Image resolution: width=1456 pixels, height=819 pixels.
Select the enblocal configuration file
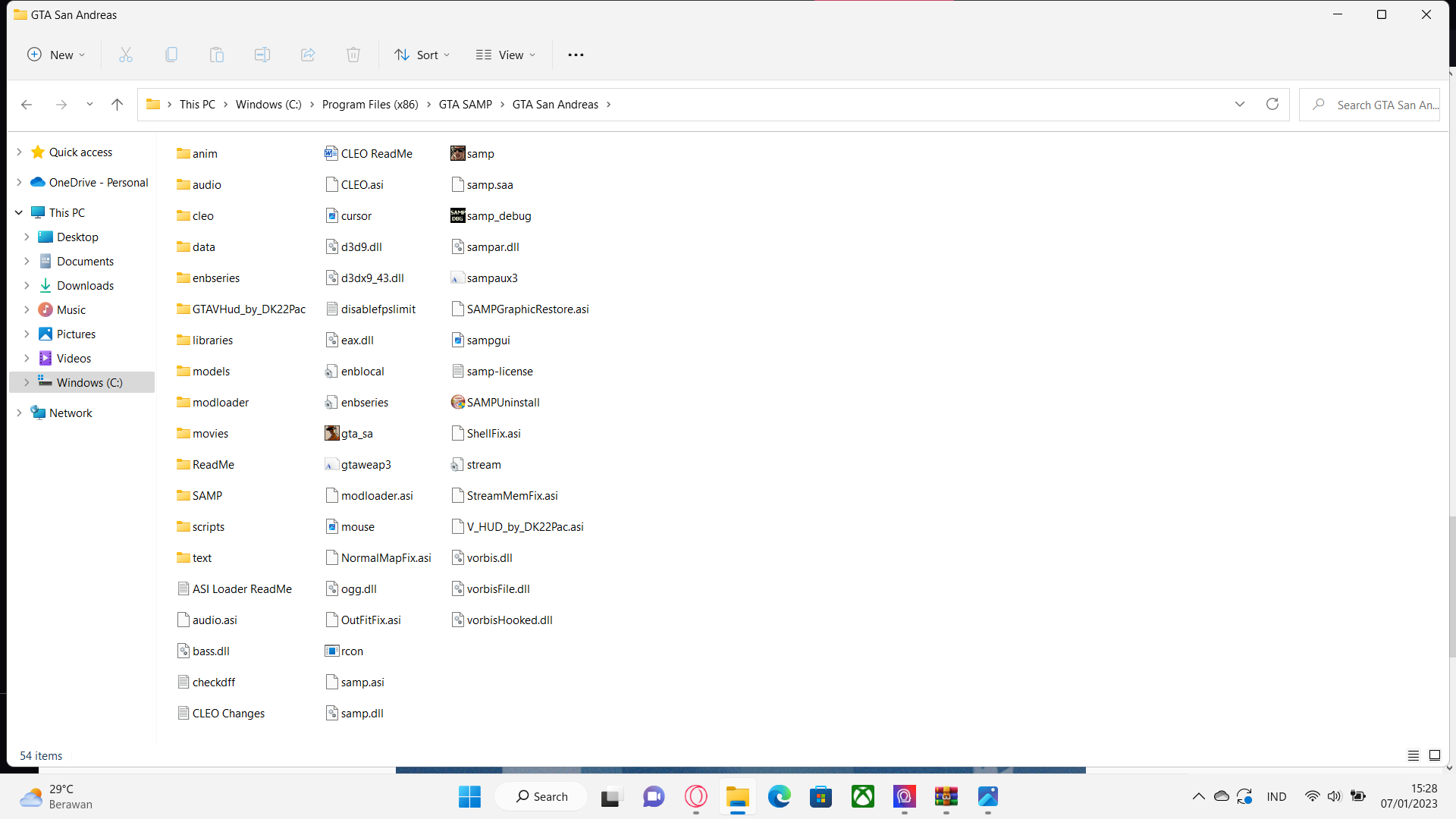(x=355, y=371)
